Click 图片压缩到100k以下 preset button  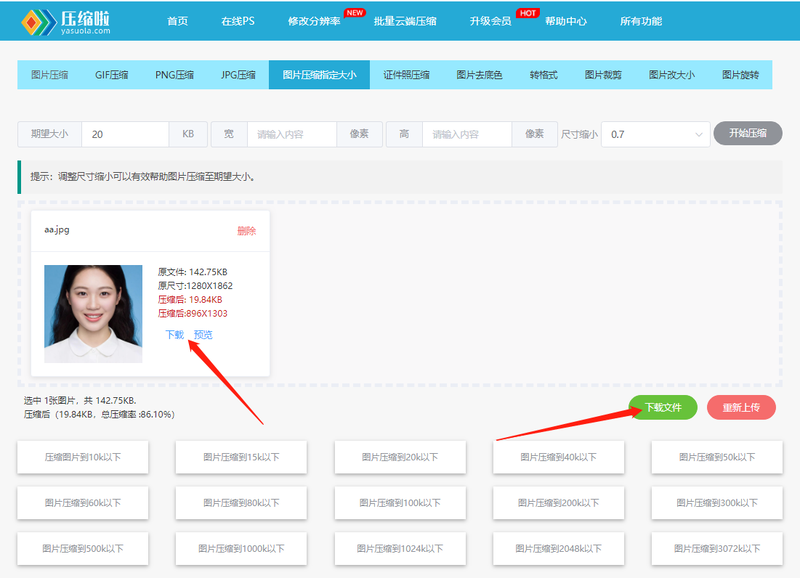click(400, 503)
